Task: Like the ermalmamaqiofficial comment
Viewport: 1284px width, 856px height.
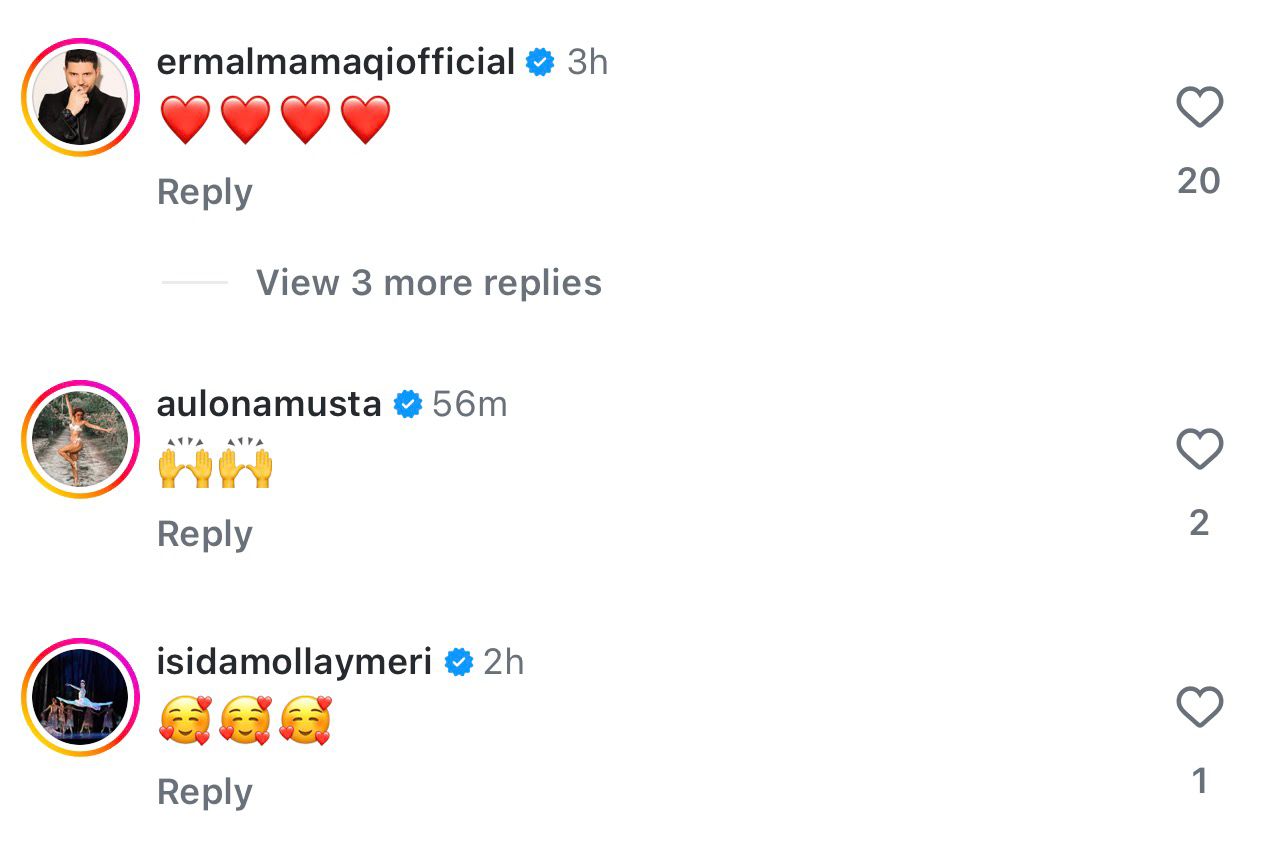Action: point(1199,108)
